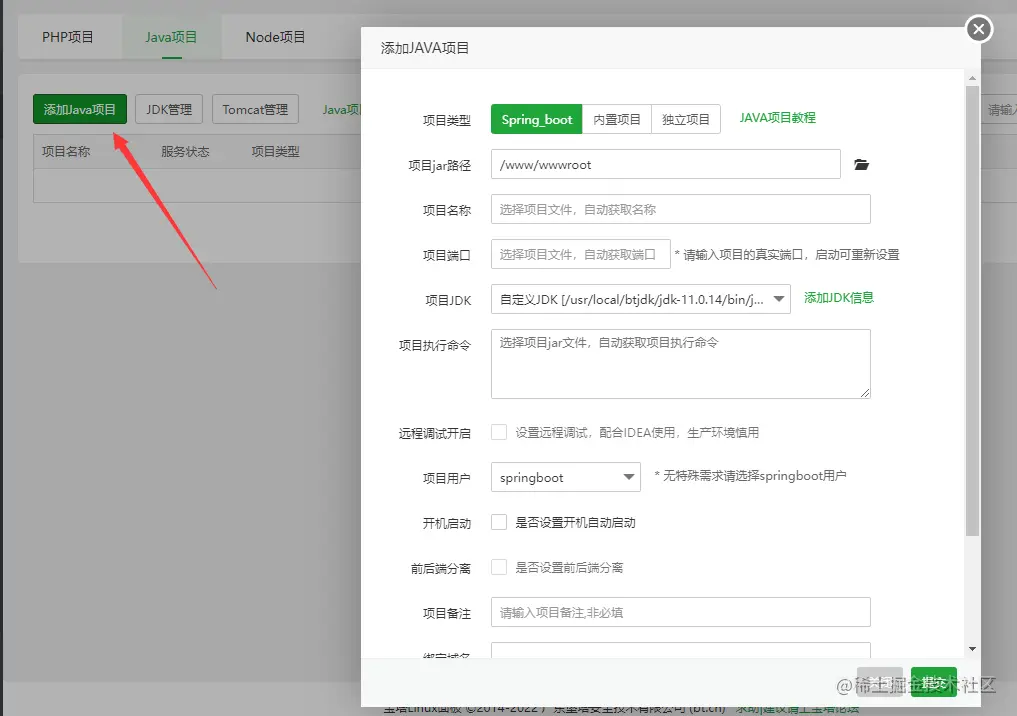Screen dimensions: 1017x716
Task: Close the Add JAVA project dialog
Action: [979, 29]
